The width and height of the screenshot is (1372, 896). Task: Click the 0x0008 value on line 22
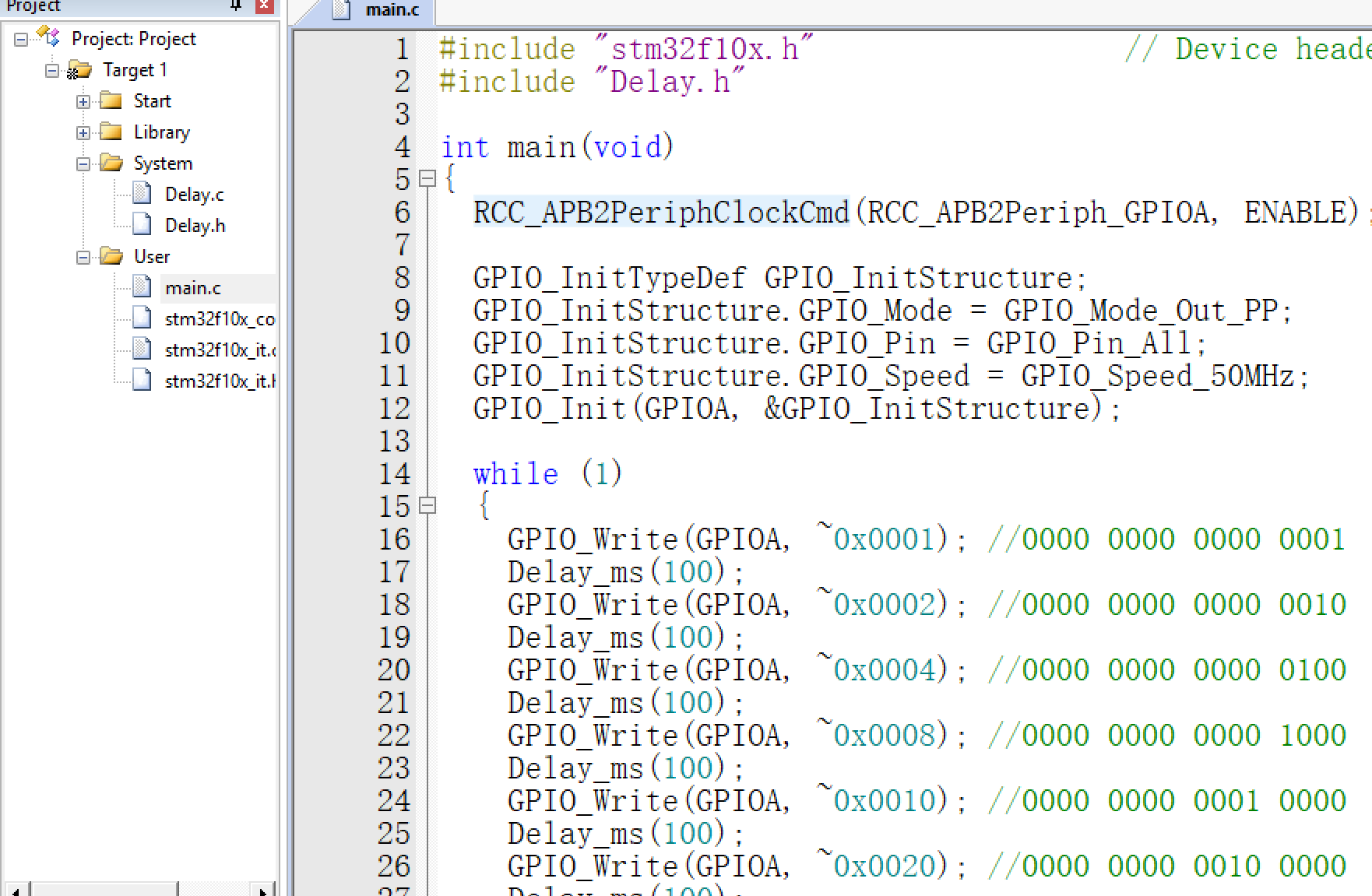tap(883, 735)
